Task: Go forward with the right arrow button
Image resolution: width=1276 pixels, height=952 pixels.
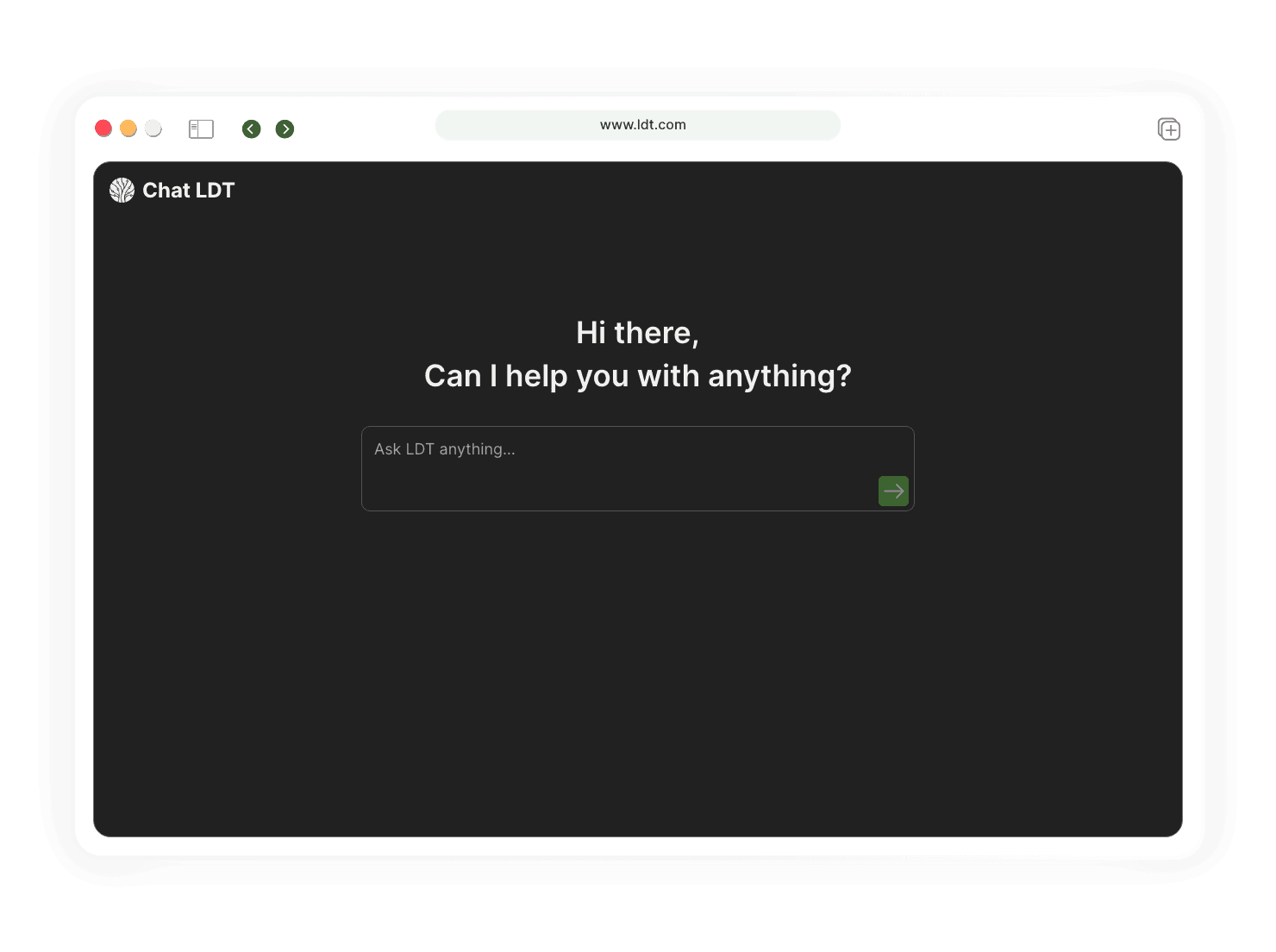Action: (285, 129)
